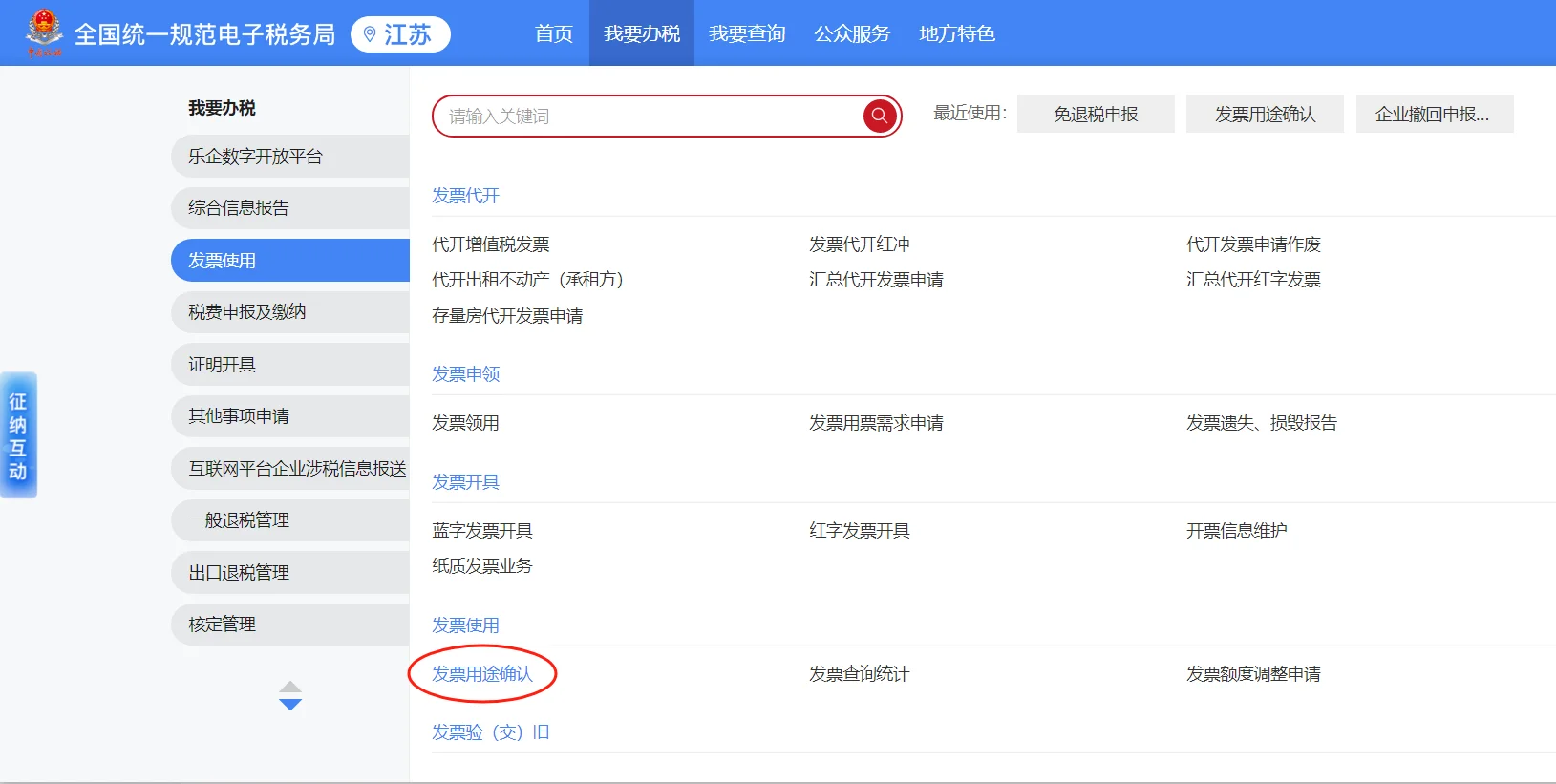Open 开票信息维护 link

point(1237,531)
